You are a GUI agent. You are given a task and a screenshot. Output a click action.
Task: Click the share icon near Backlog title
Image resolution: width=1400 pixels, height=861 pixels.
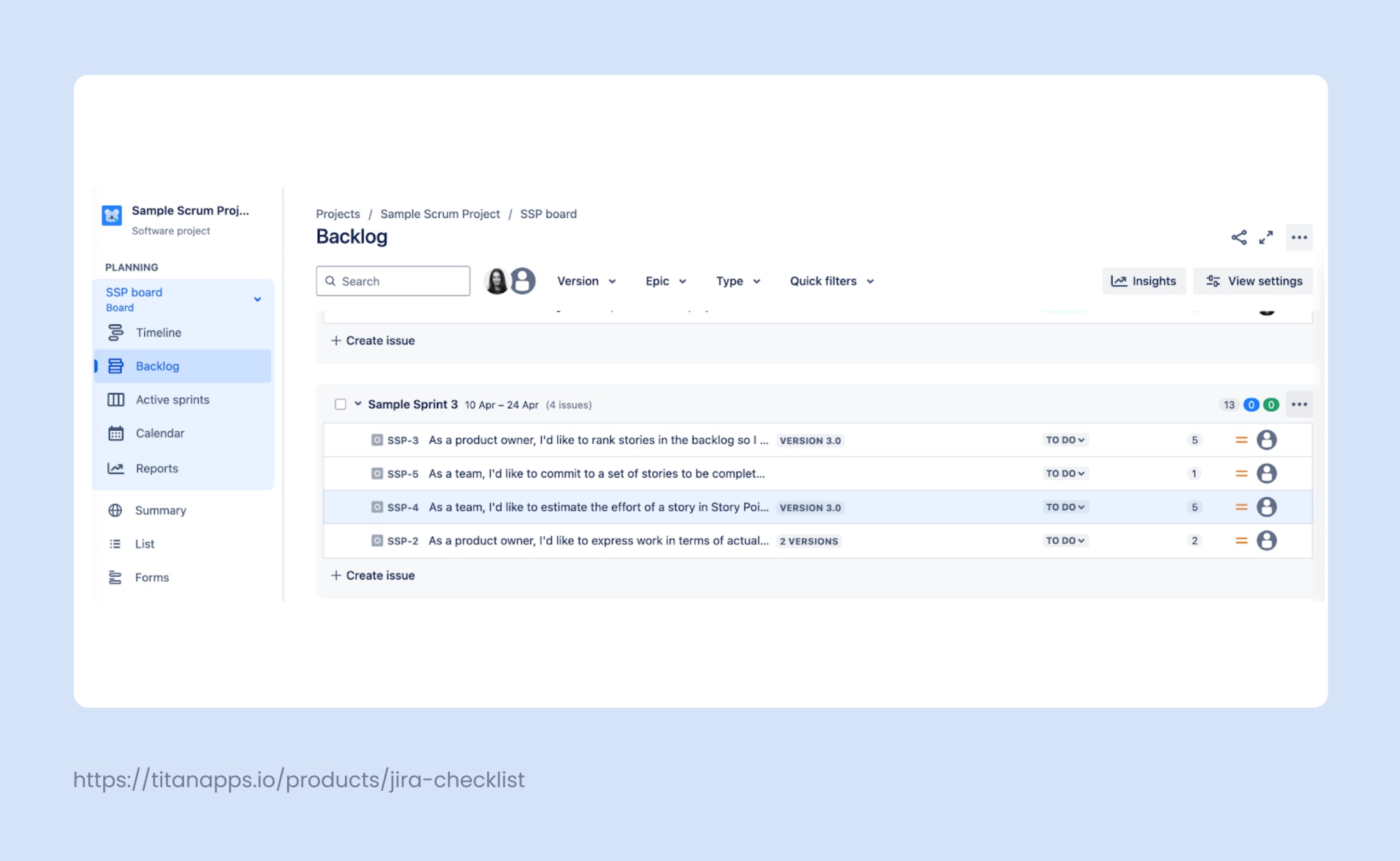point(1239,237)
